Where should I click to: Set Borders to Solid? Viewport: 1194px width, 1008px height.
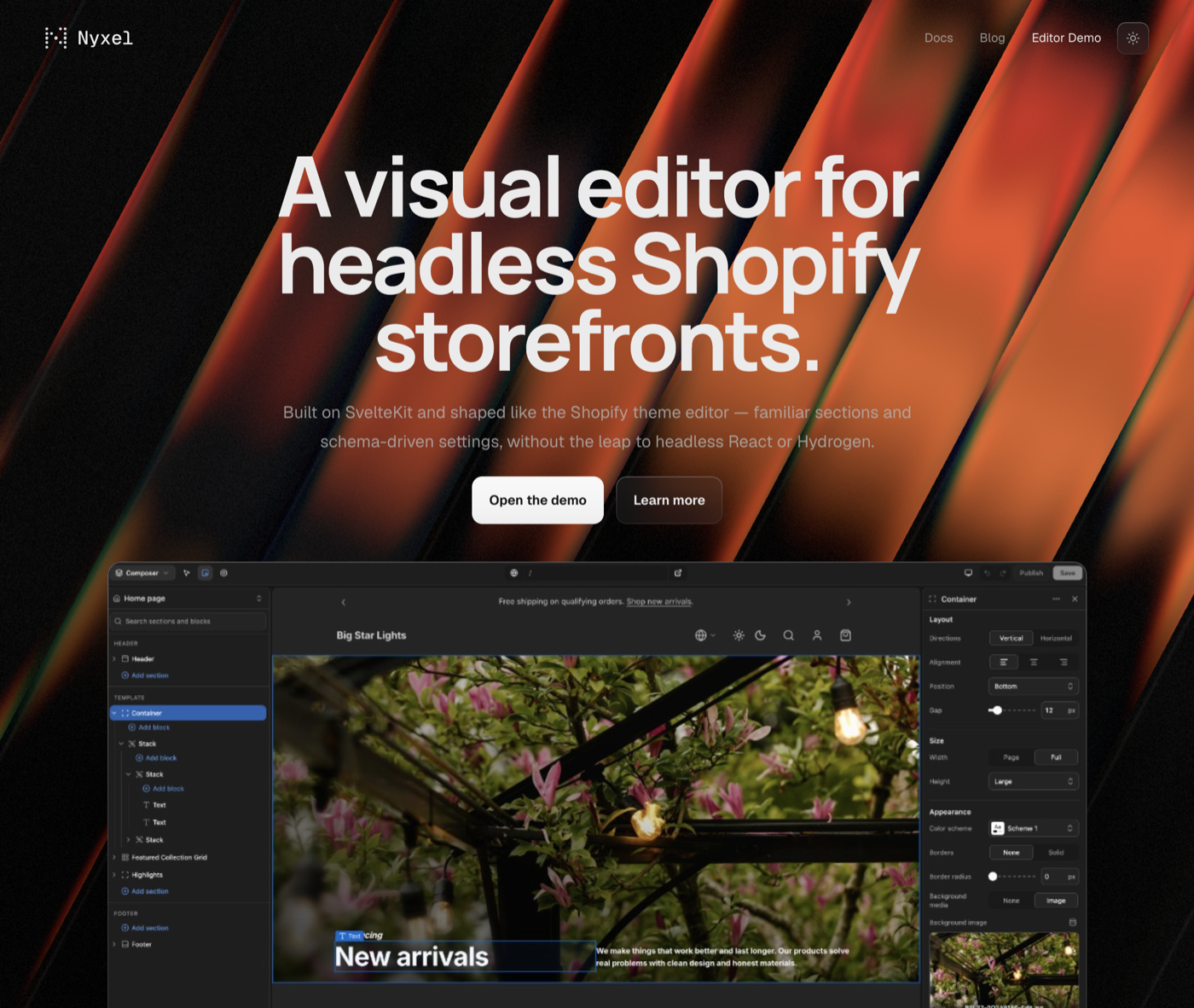tap(1056, 853)
